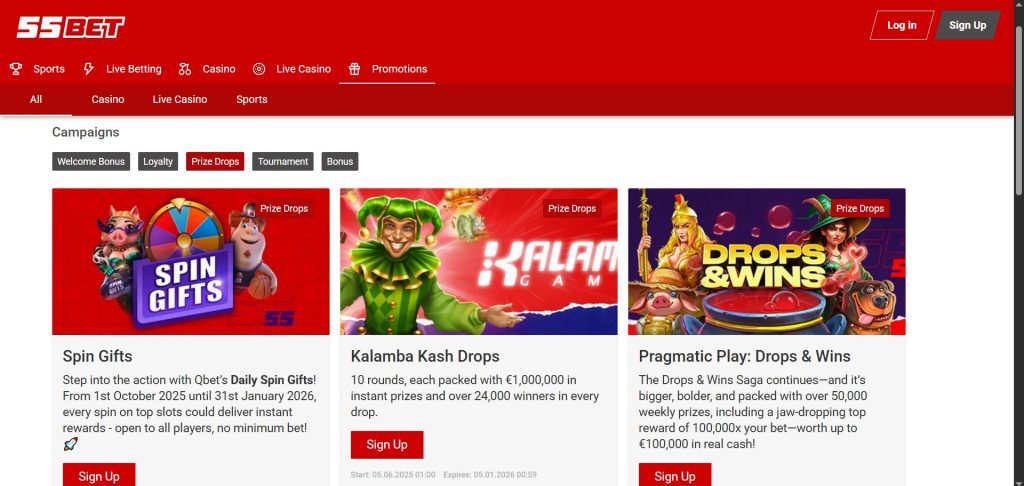
Task: Open the Sports promotions sub-tab
Action: [251, 99]
